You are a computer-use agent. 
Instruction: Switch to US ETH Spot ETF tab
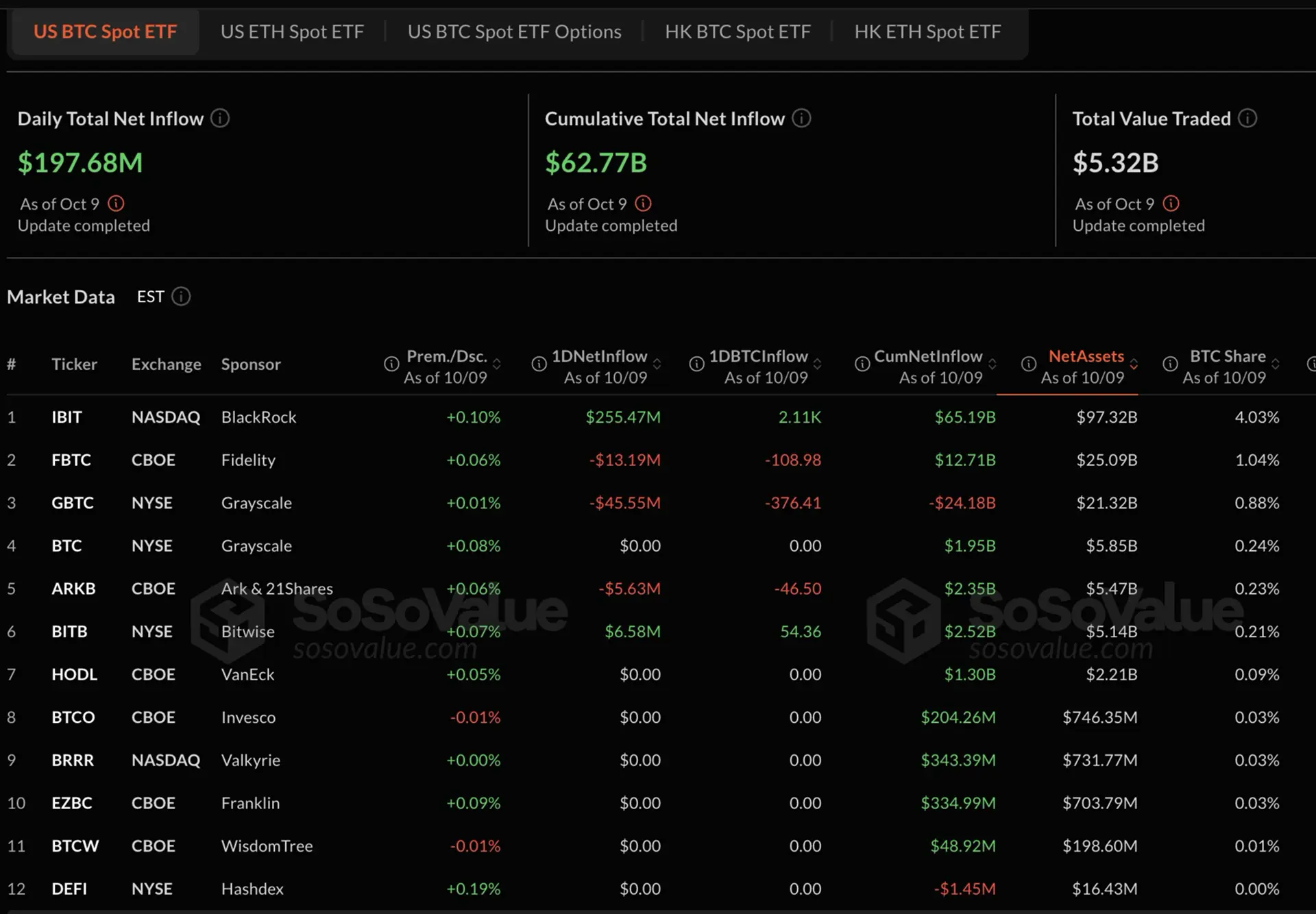tap(292, 32)
